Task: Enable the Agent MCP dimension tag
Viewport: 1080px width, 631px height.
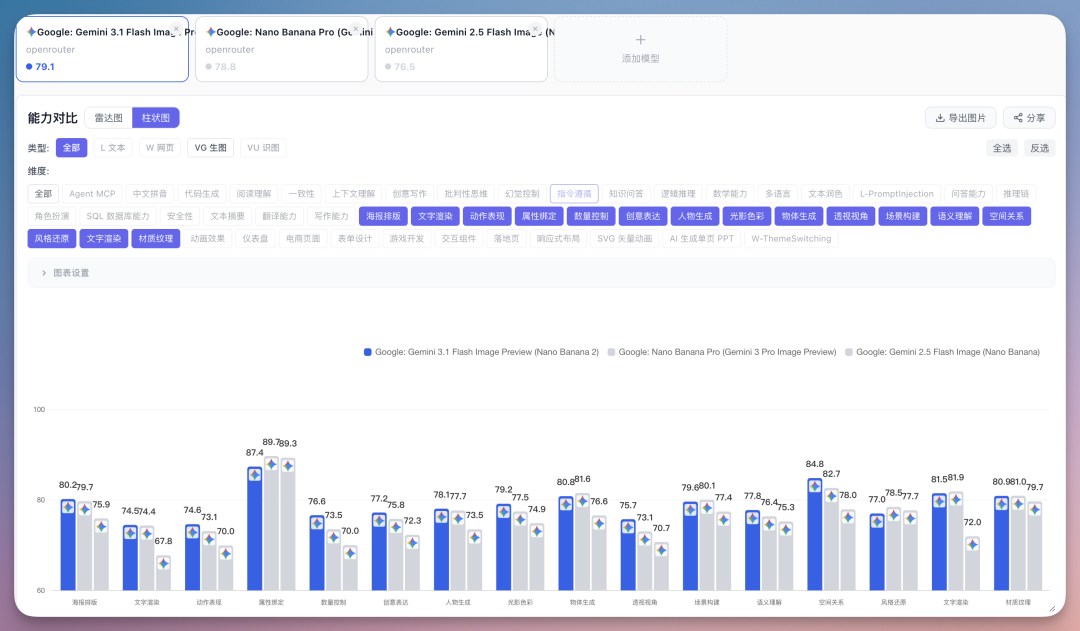Action: pos(92,194)
